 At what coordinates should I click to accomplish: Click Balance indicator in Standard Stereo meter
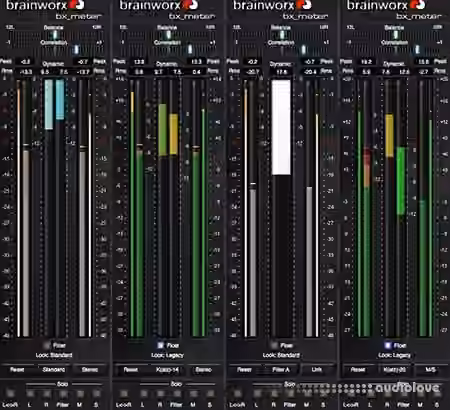pos(56,35)
